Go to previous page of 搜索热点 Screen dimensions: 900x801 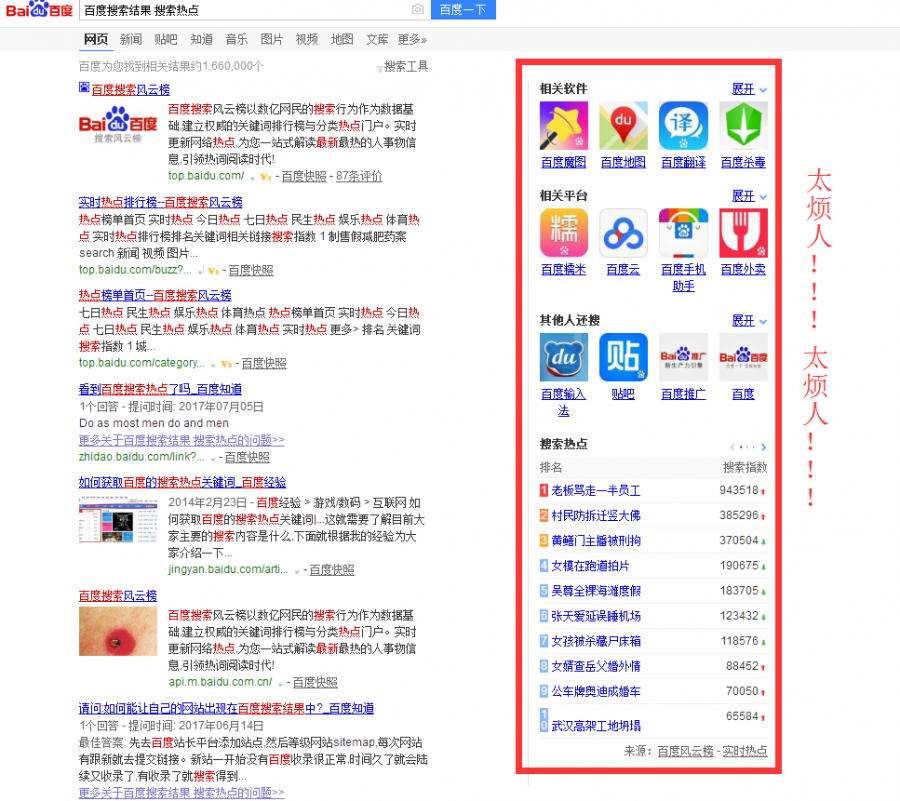(x=732, y=446)
